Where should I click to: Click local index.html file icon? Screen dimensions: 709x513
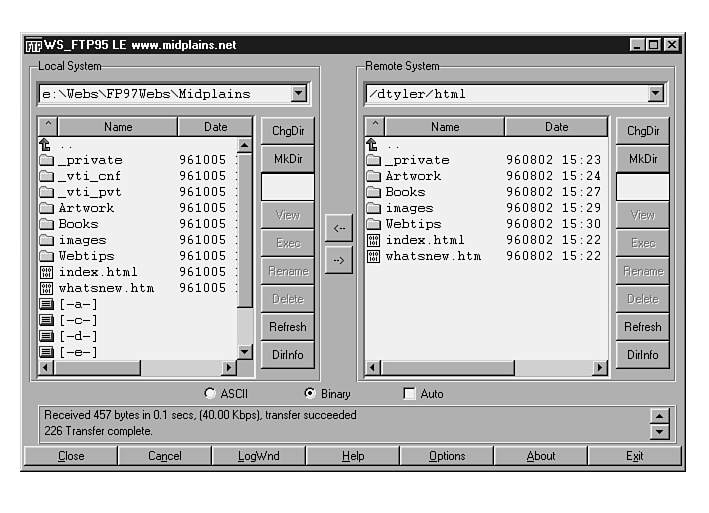click(x=46, y=272)
